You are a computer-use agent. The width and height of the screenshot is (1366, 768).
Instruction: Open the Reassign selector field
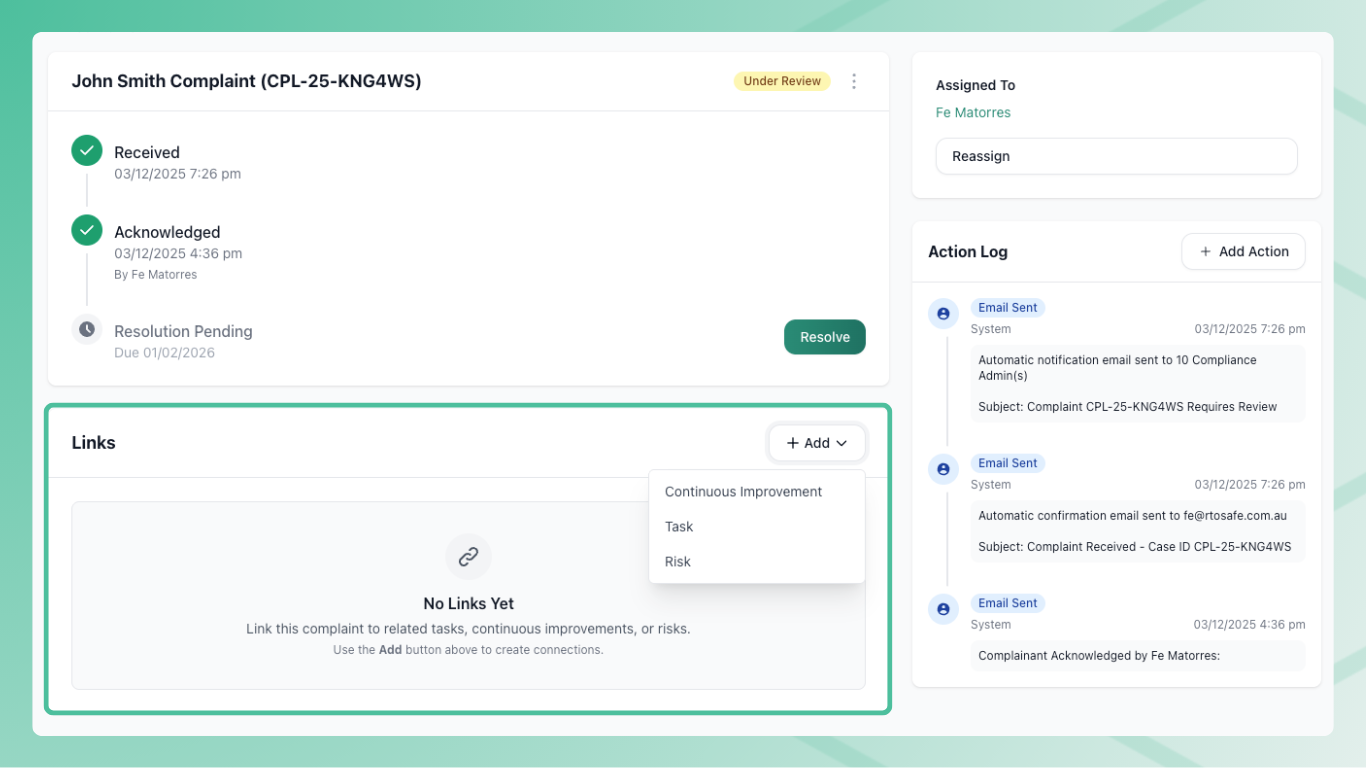point(1116,156)
